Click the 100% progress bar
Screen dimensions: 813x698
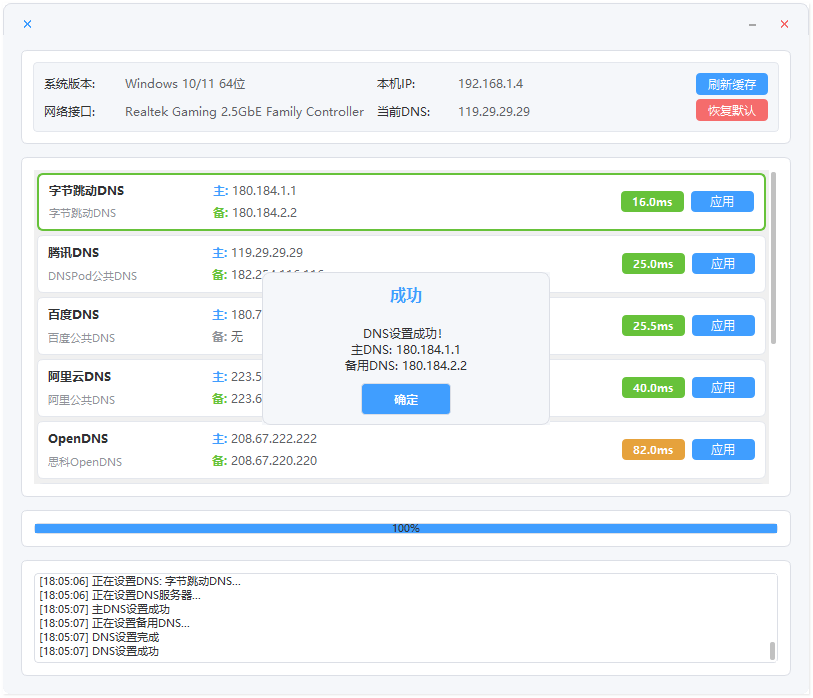coord(405,528)
